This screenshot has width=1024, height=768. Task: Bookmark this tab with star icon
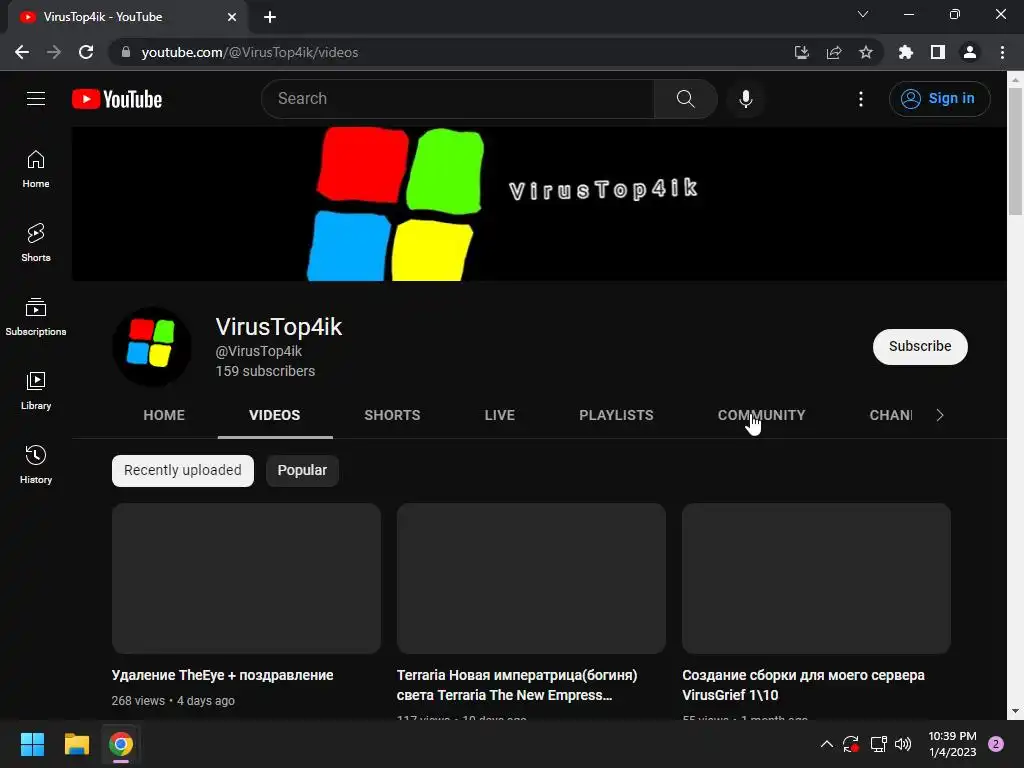point(866,52)
